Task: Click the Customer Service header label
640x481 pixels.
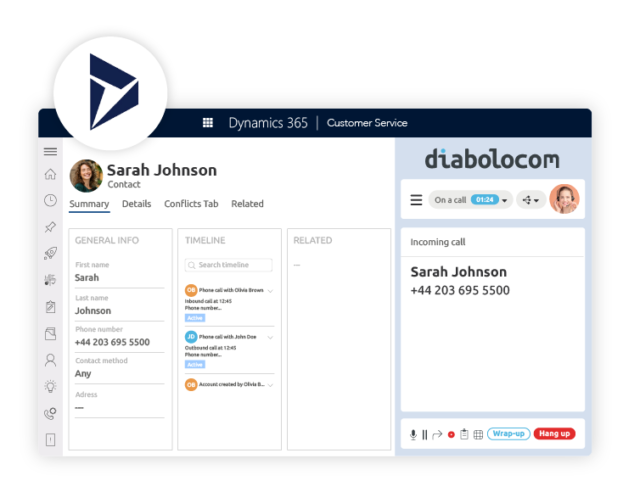Action: [x=367, y=123]
